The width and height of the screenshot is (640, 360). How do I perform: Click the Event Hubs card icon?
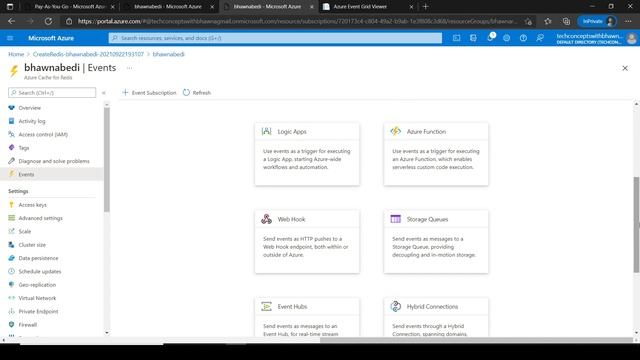[x=267, y=307]
